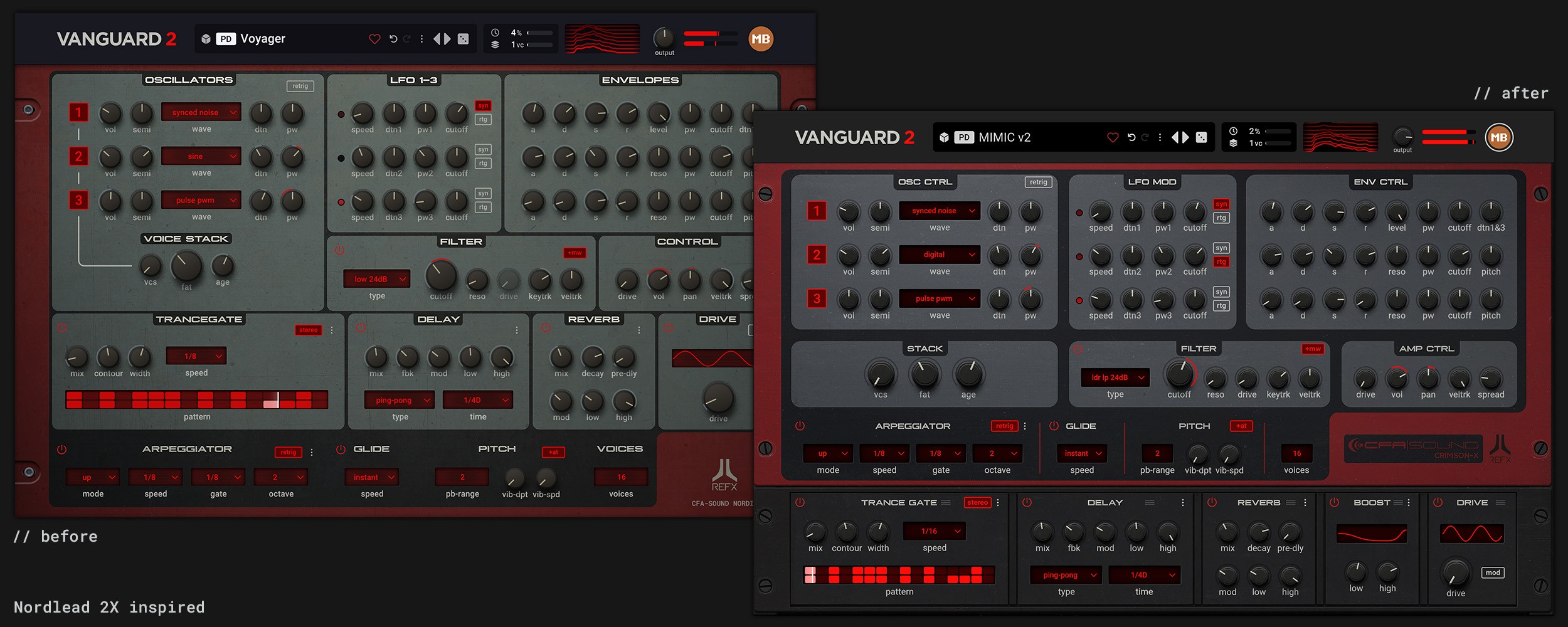Open the digital wave dropdown in MIMIC v2
The height and width of the screenshot is (627, 1568).
point(940,255)
